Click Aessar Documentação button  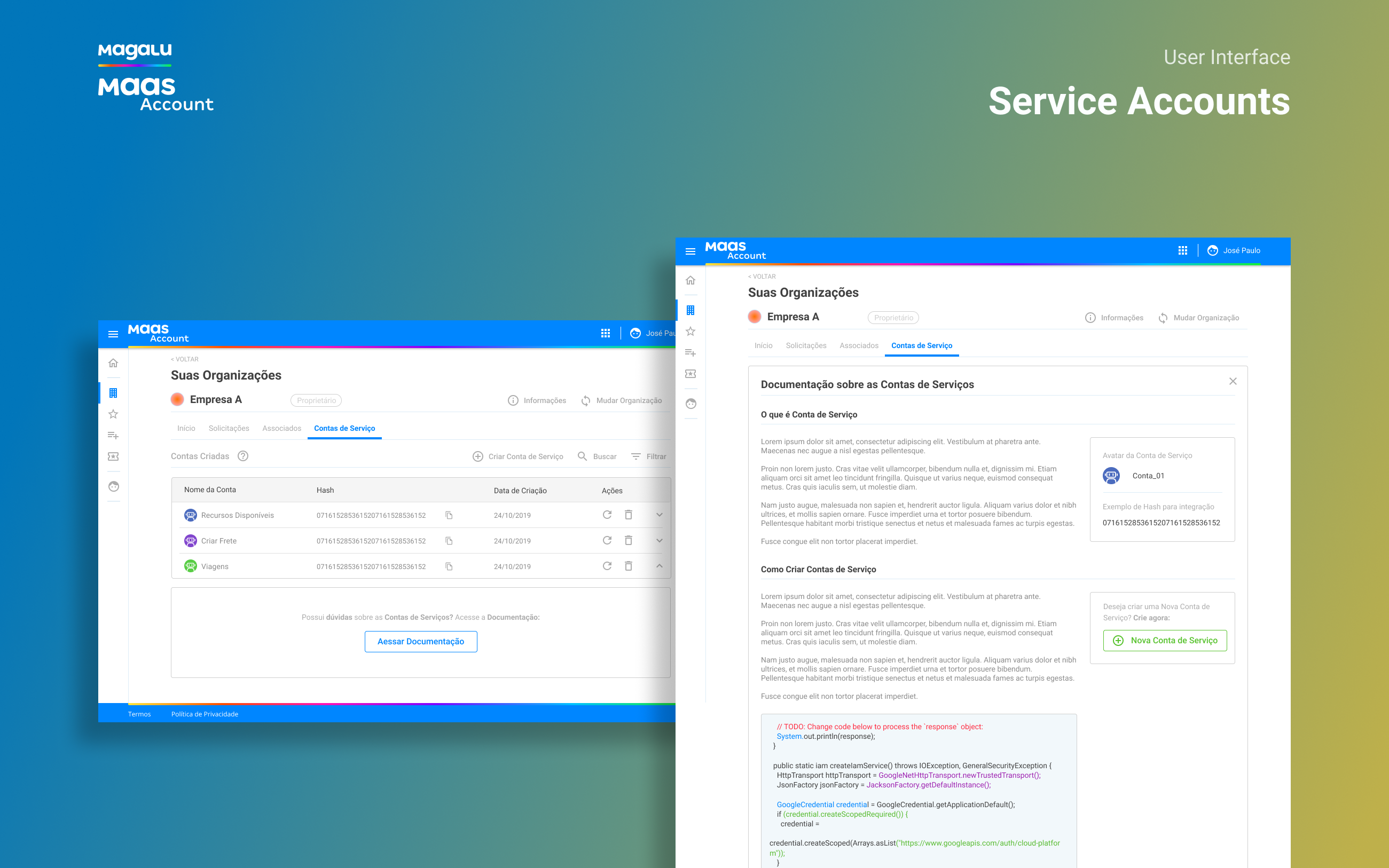pos(420,641)
